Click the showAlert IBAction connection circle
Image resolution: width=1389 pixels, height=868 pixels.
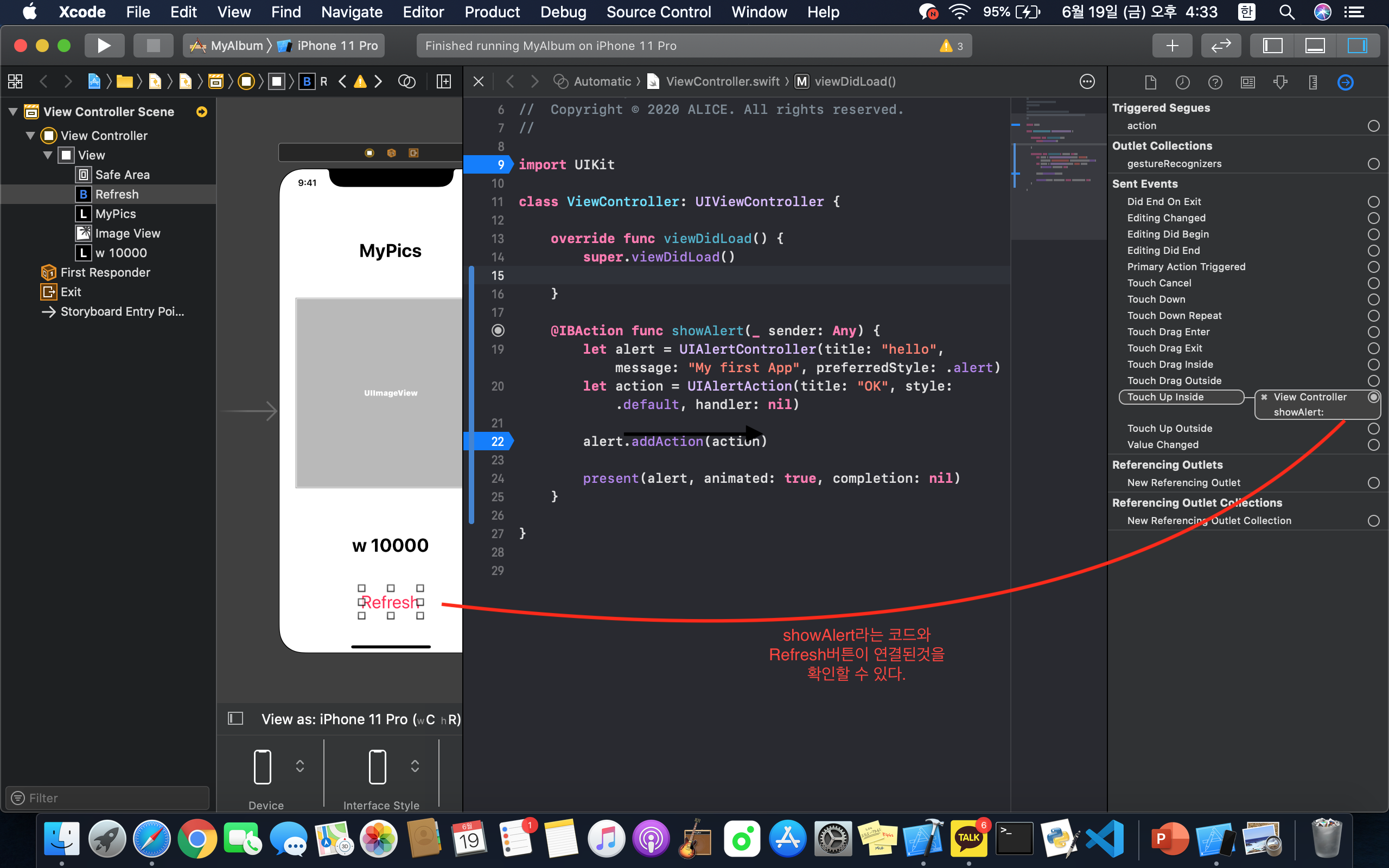tap(498, 331)
